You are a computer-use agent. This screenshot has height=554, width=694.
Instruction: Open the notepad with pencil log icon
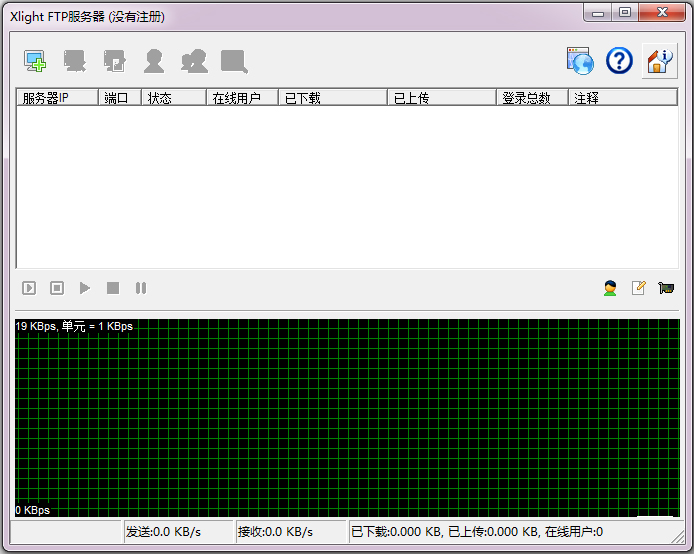coord(638,288)
